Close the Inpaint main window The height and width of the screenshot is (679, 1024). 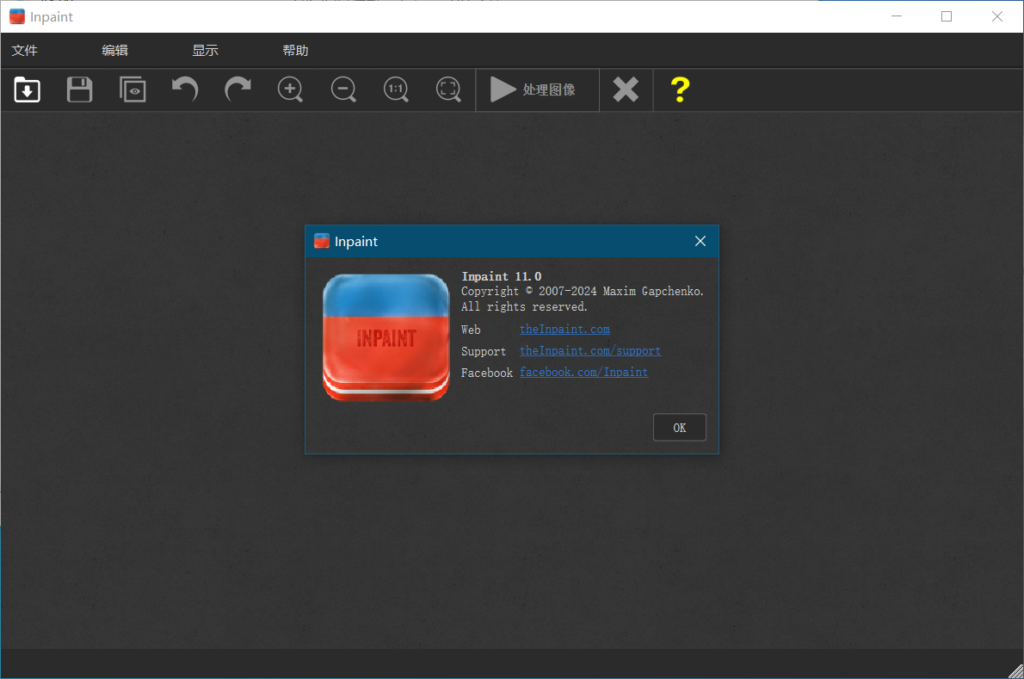click(x=997, y=16)
